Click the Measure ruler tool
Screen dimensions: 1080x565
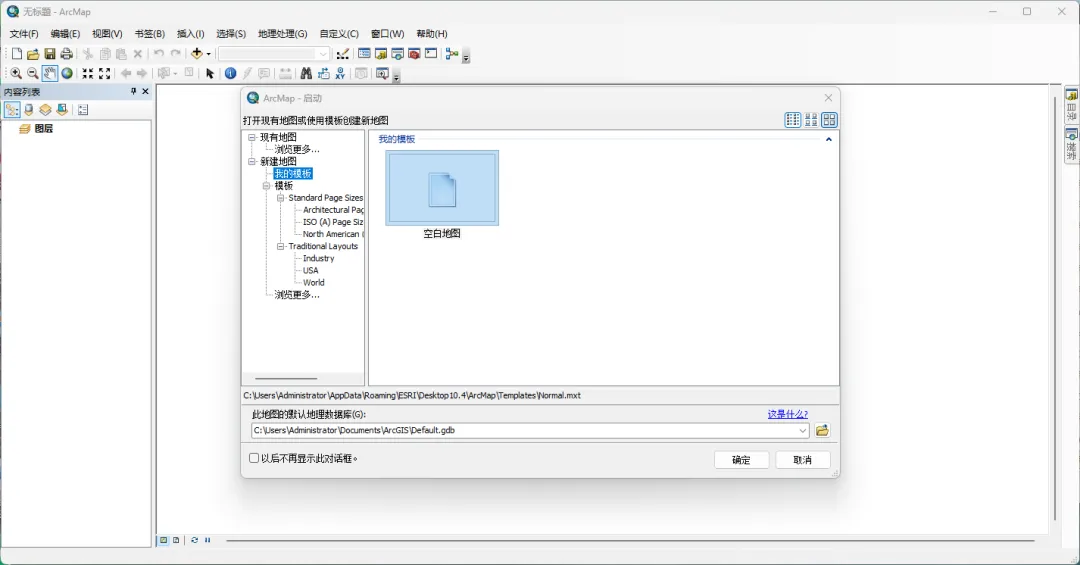click(x=285, y=73)
